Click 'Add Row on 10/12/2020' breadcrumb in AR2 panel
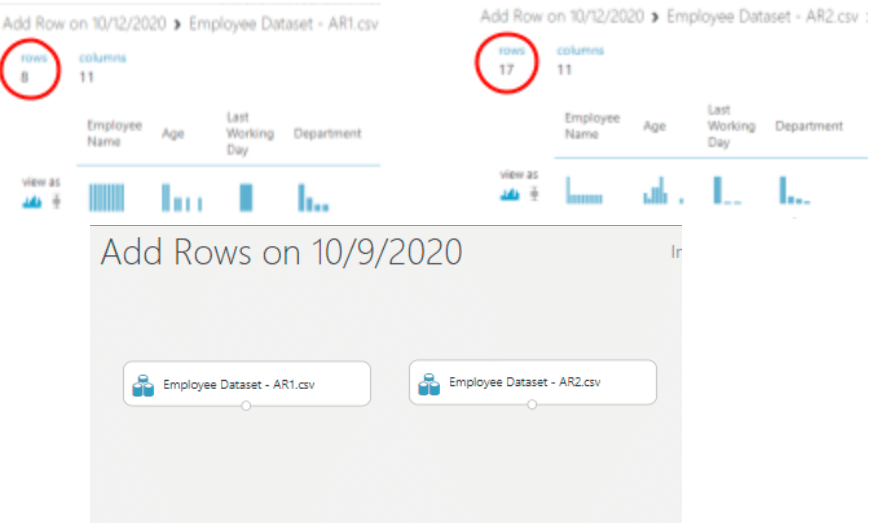Image resolution: width=876 pixels, height=532 pixels. (x=562, y=16)
